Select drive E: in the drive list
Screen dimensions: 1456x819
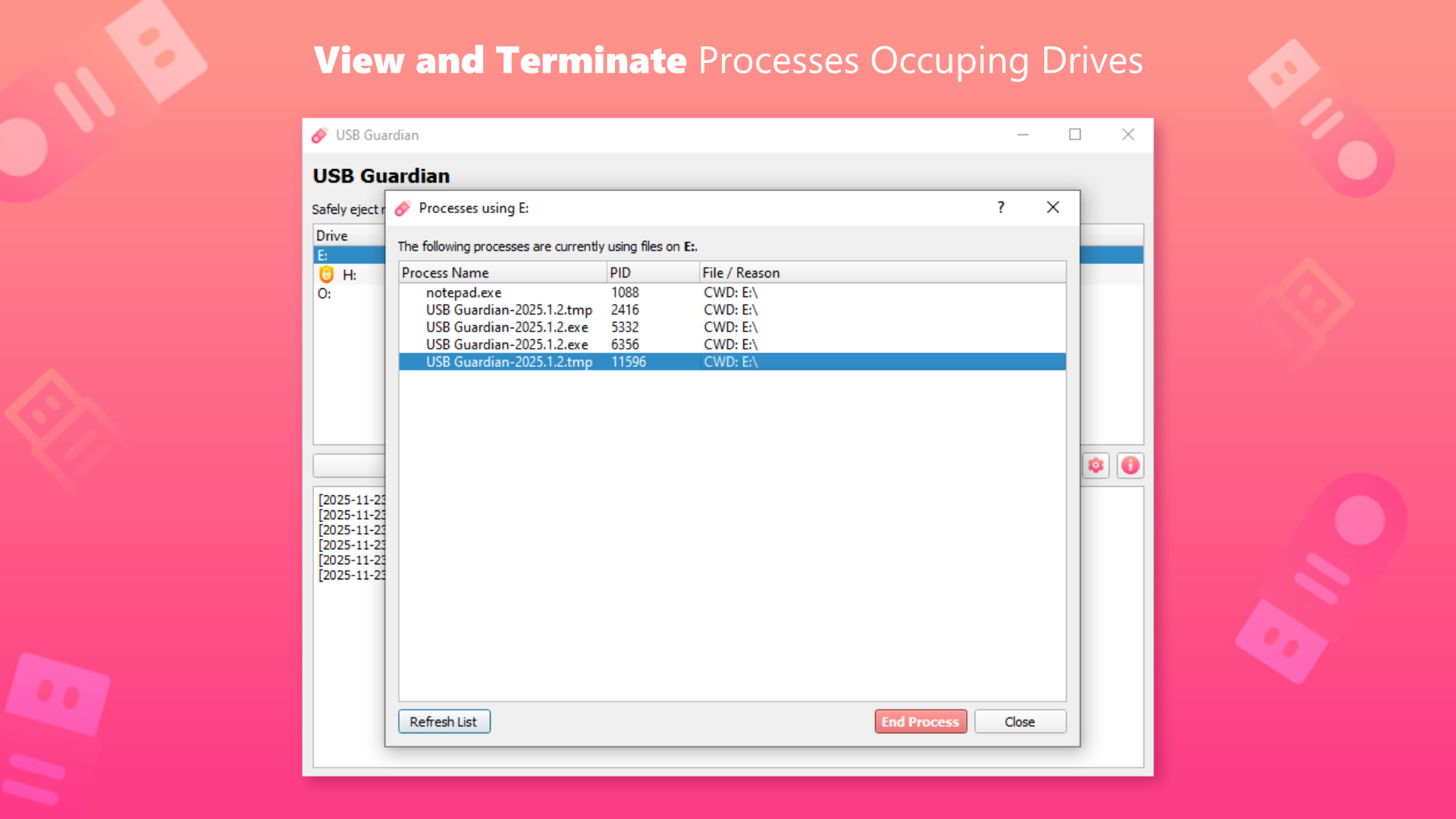[x=334, y=255]
